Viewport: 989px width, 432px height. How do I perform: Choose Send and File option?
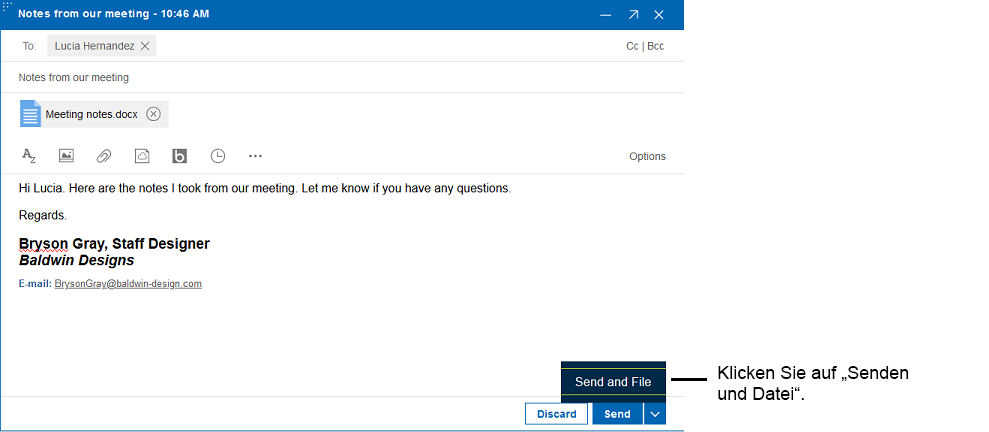click(613, 382)
